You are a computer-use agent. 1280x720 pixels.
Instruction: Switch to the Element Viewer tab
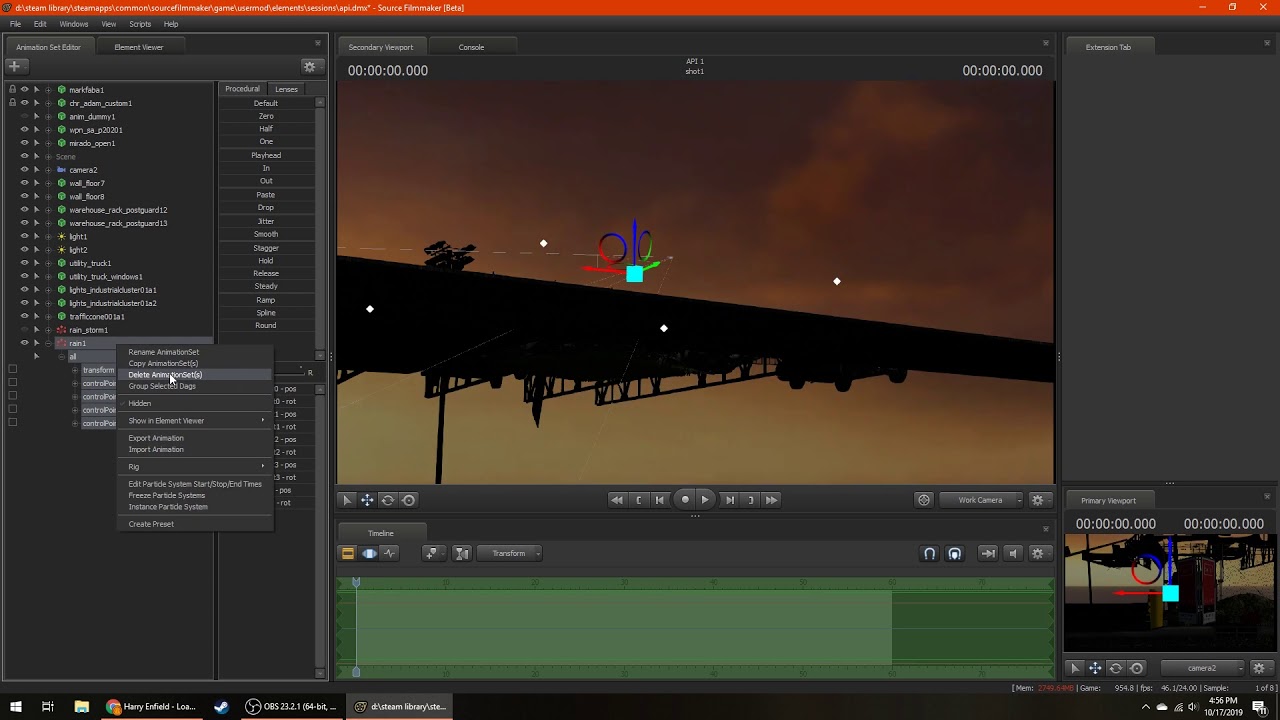tap(139, 47)
